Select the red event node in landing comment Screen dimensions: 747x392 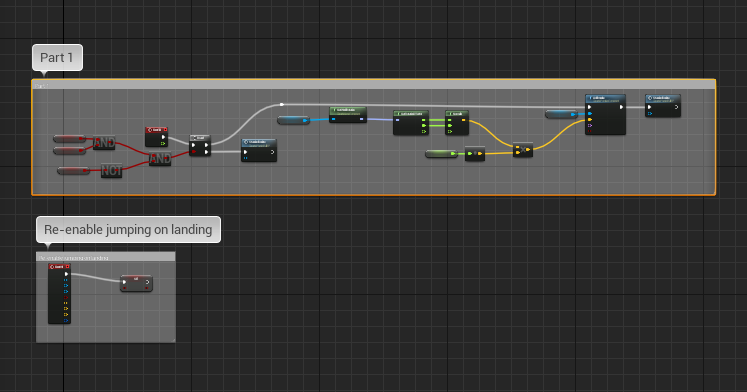tap(60, 294)
